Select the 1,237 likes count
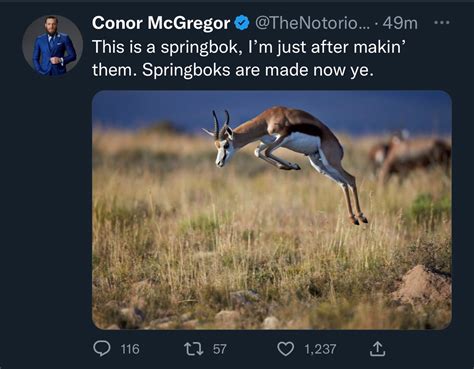Image resolution: width=474 pixels, height=369 pixels. click(x=320, y=349)
